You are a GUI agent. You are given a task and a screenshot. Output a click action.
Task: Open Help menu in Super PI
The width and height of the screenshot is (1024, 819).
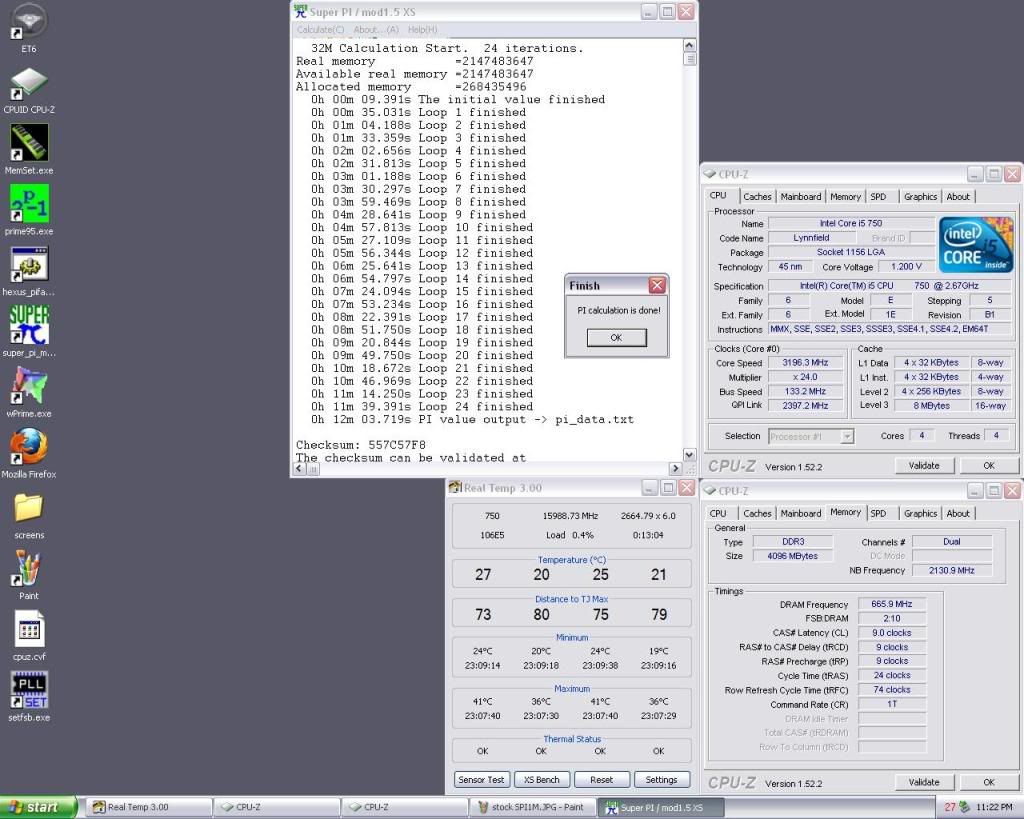(422, 29)
